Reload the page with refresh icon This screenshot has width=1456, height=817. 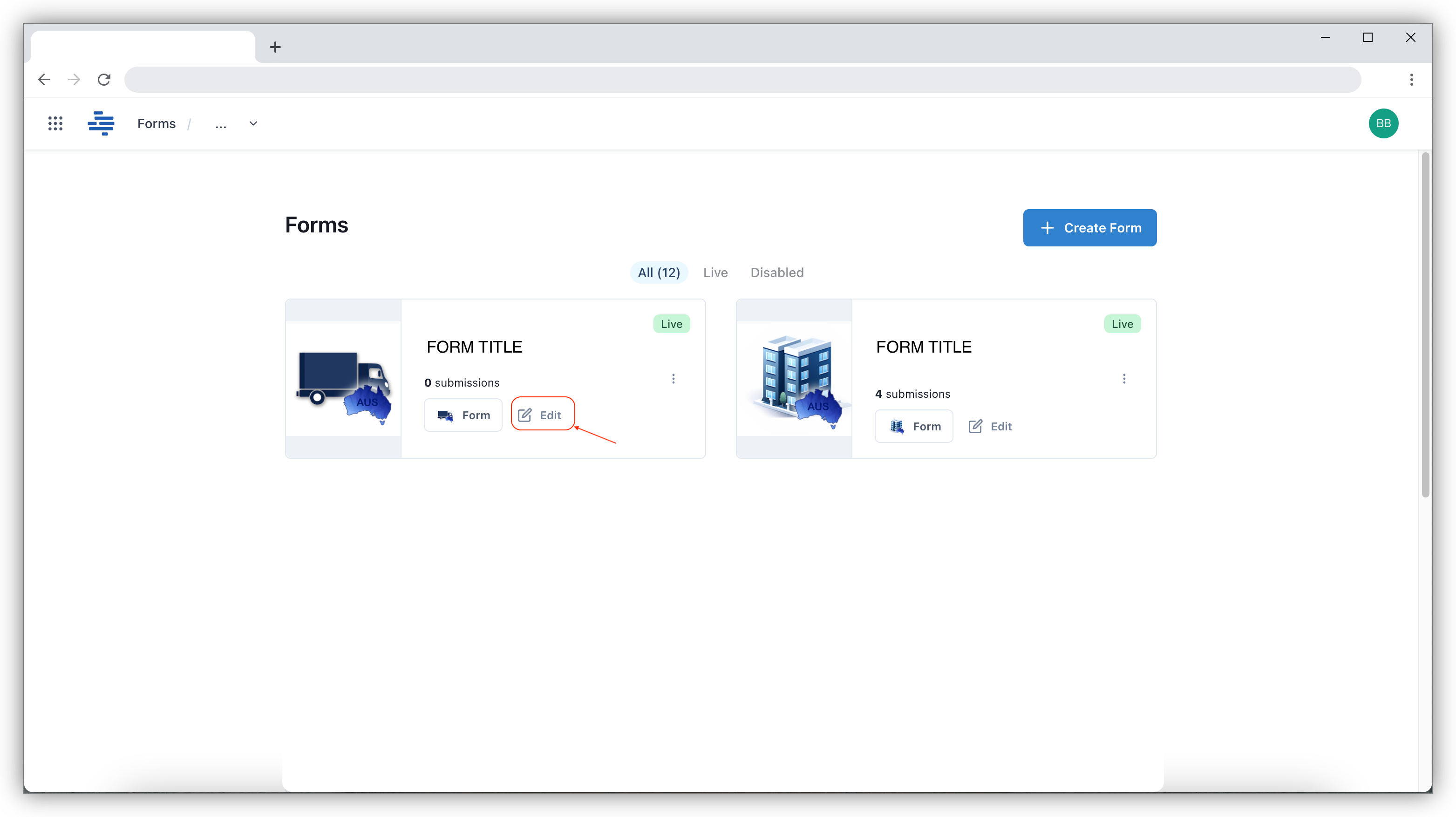[104, 80]
